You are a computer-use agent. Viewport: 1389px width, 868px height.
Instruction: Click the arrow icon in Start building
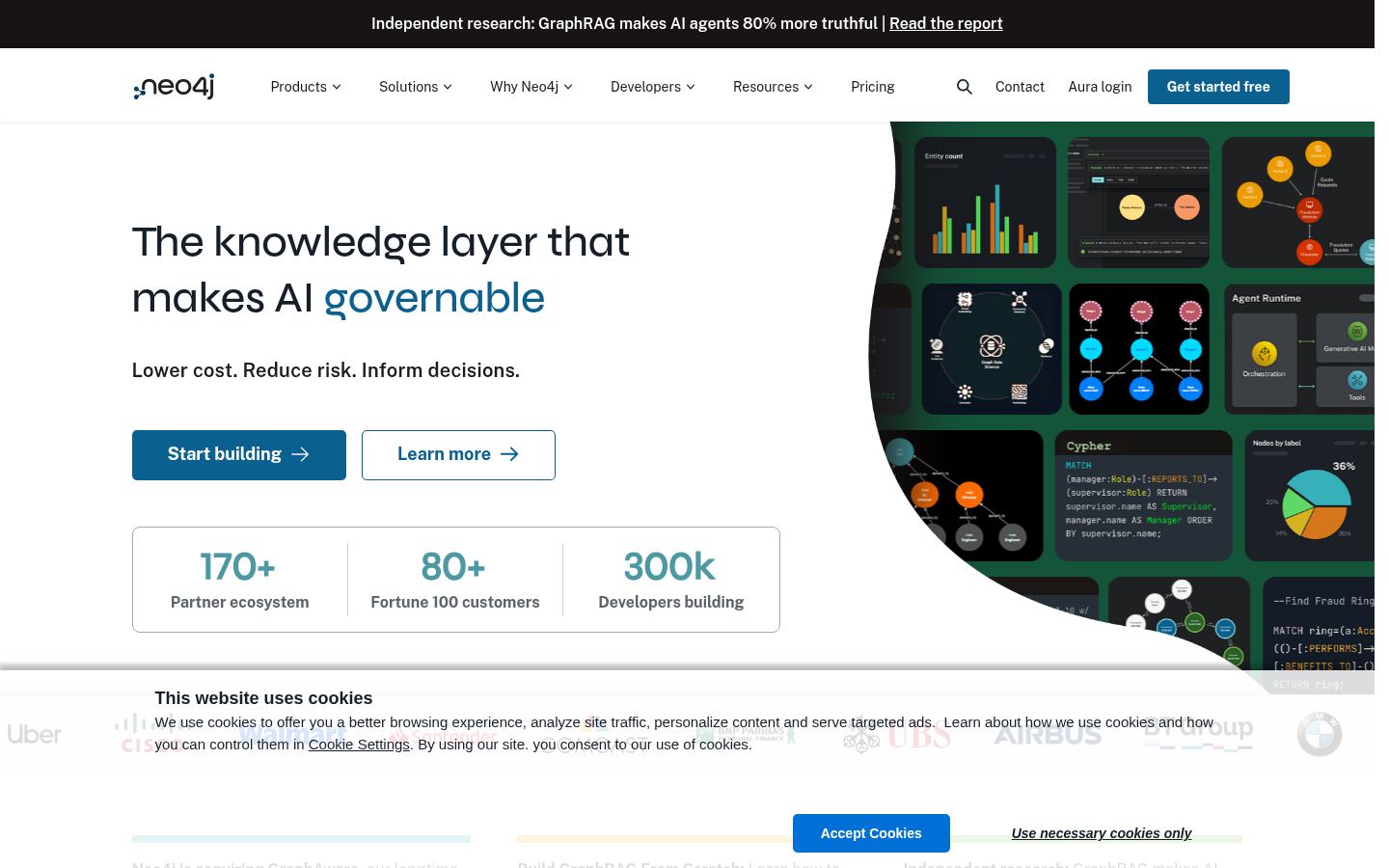(300, 454)
